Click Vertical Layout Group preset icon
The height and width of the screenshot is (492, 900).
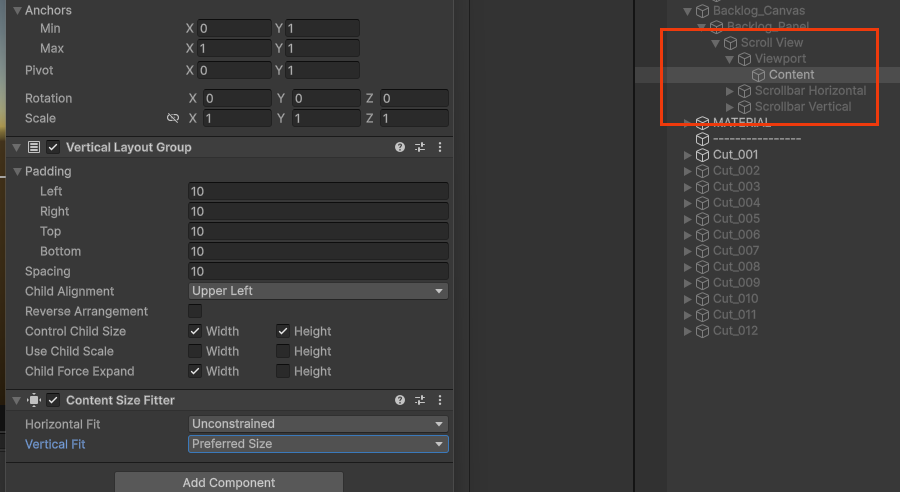420,147
